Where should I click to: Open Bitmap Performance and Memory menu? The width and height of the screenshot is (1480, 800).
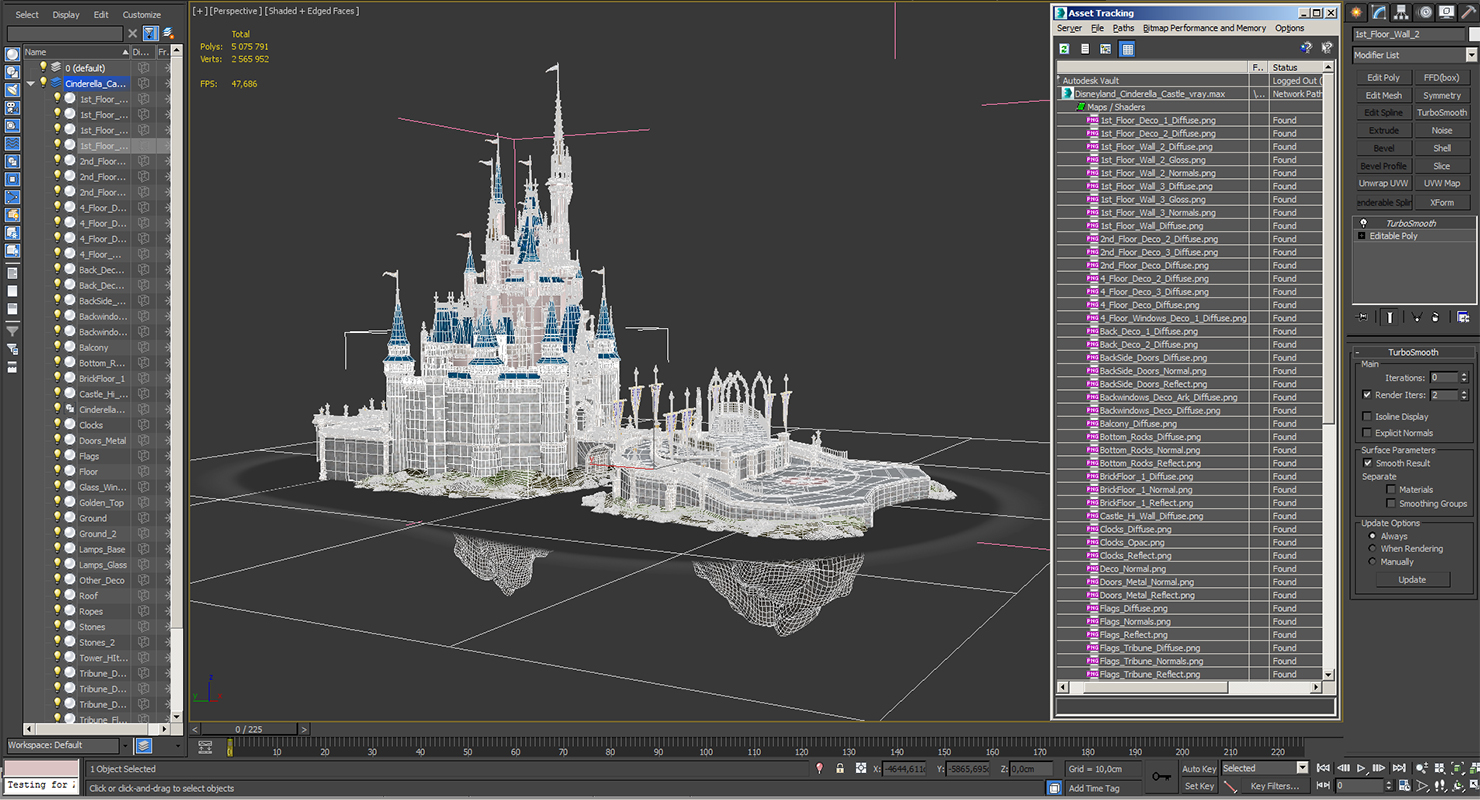pyautogui.click(x=1204, y=28)
